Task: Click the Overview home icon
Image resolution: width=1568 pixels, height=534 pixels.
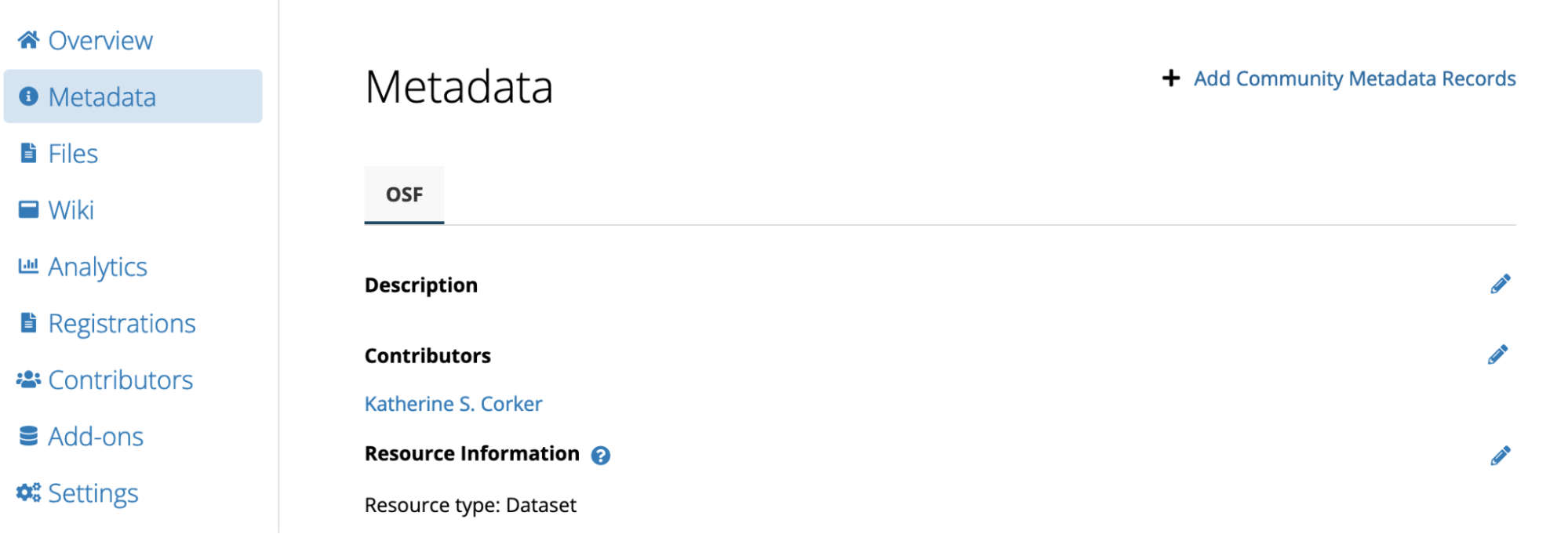Action: point(29,40)
